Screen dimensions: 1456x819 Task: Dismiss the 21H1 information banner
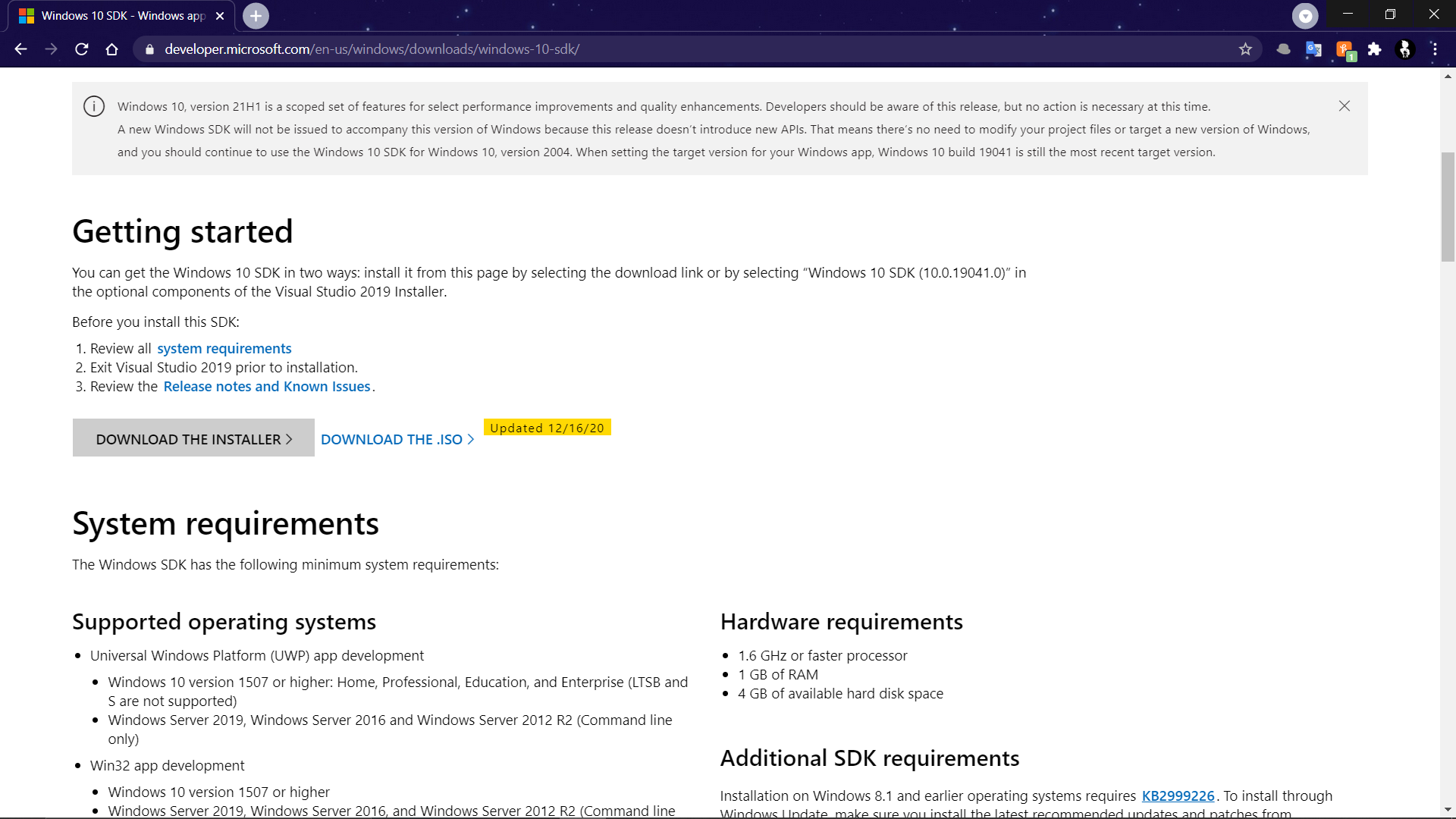tap(1345, 106)
